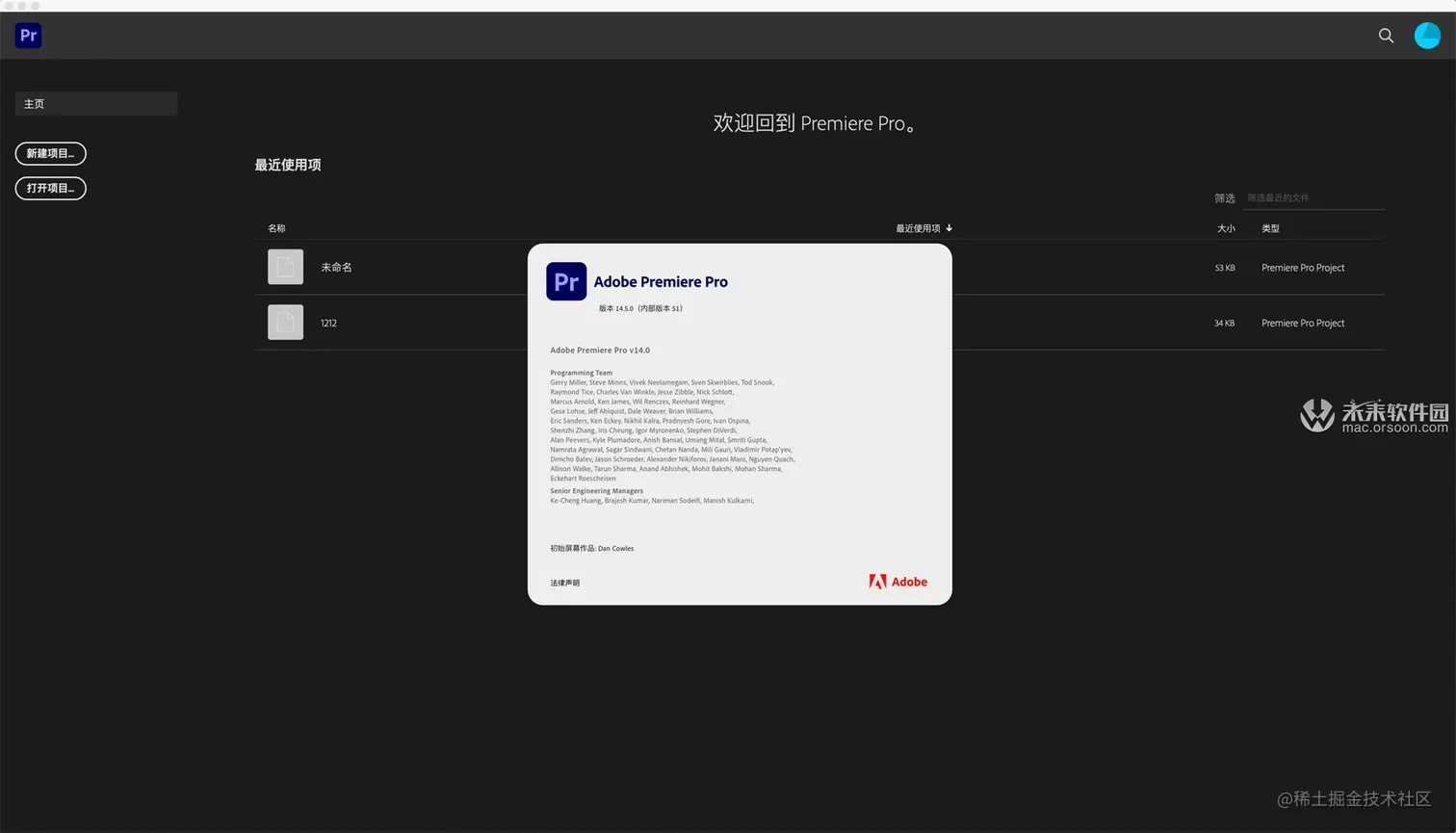The height and width of the screenshot is (833, 1456).
Task: Select the 主页 home tab
Action: [96, 104]
